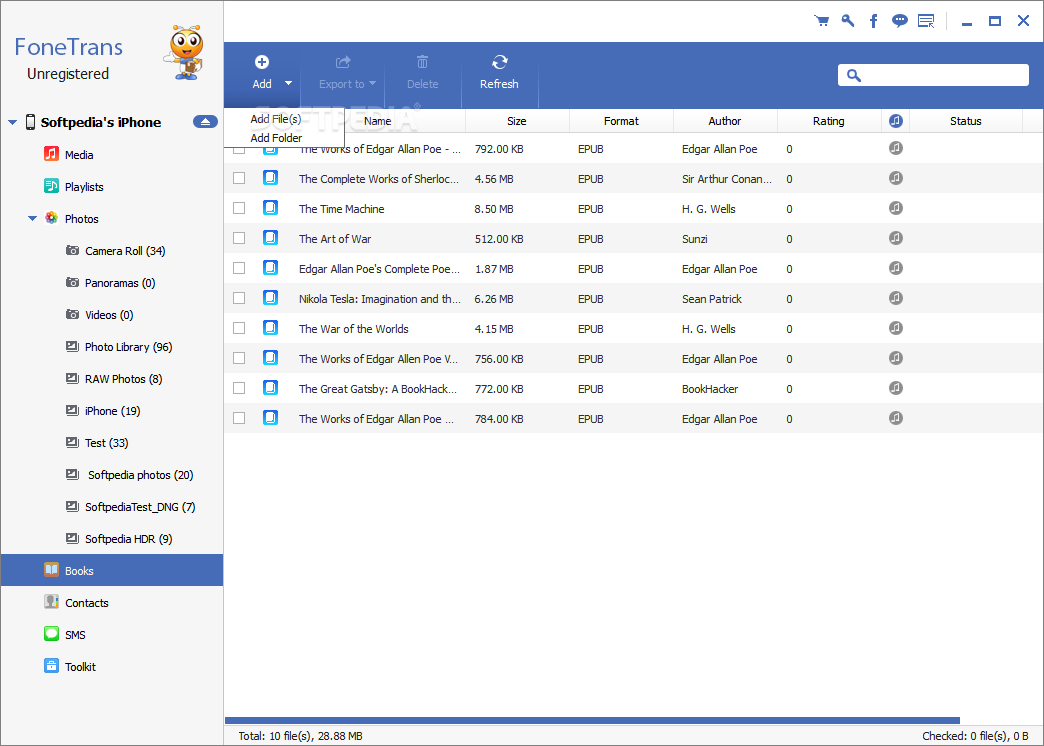The width and height of the screenshot is (1044, 746).
Task: Select the Sunzi author cell
Action: [694, 239]
